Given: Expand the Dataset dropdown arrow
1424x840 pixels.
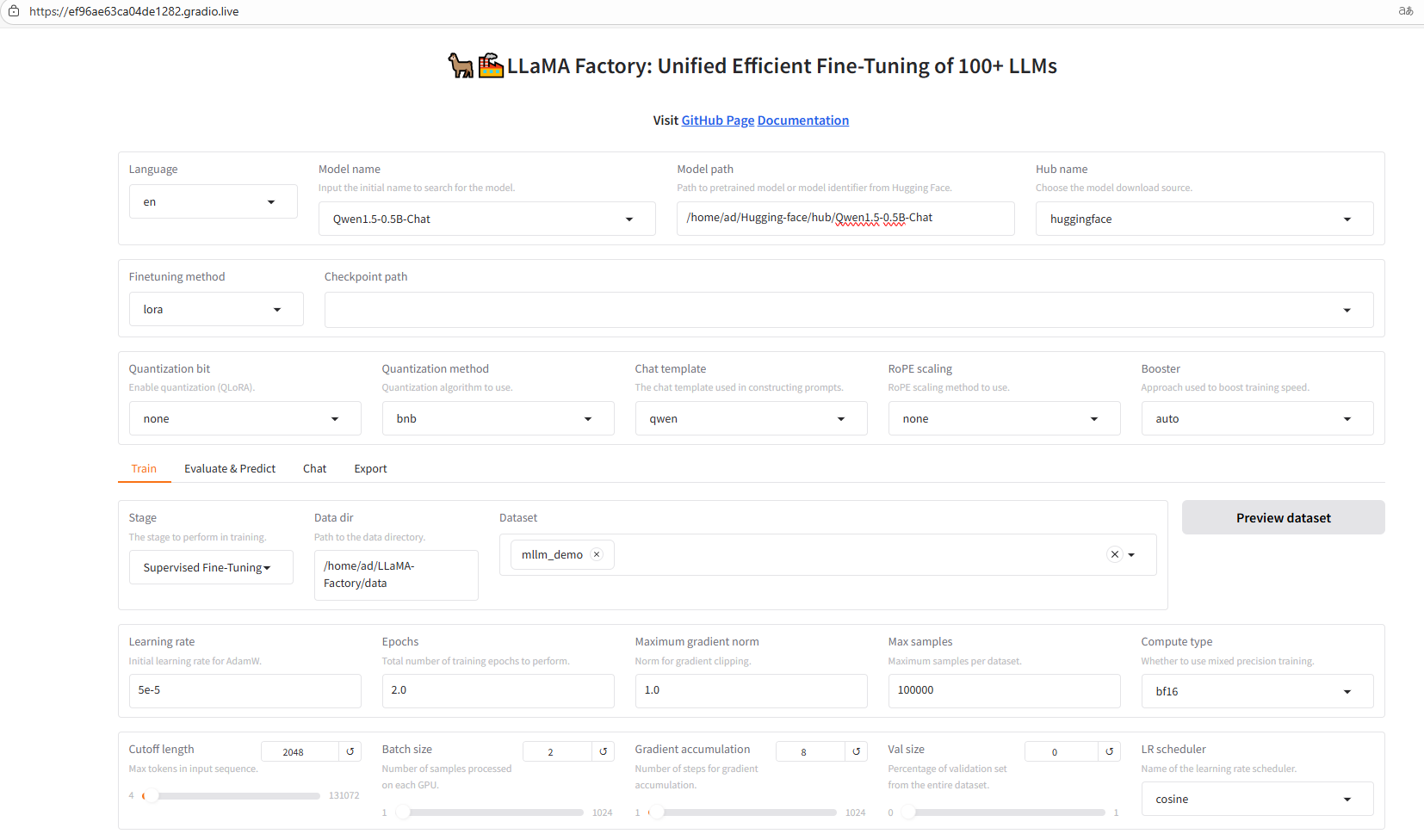Looking at the screenshot, I should (x=1131, y=555).
